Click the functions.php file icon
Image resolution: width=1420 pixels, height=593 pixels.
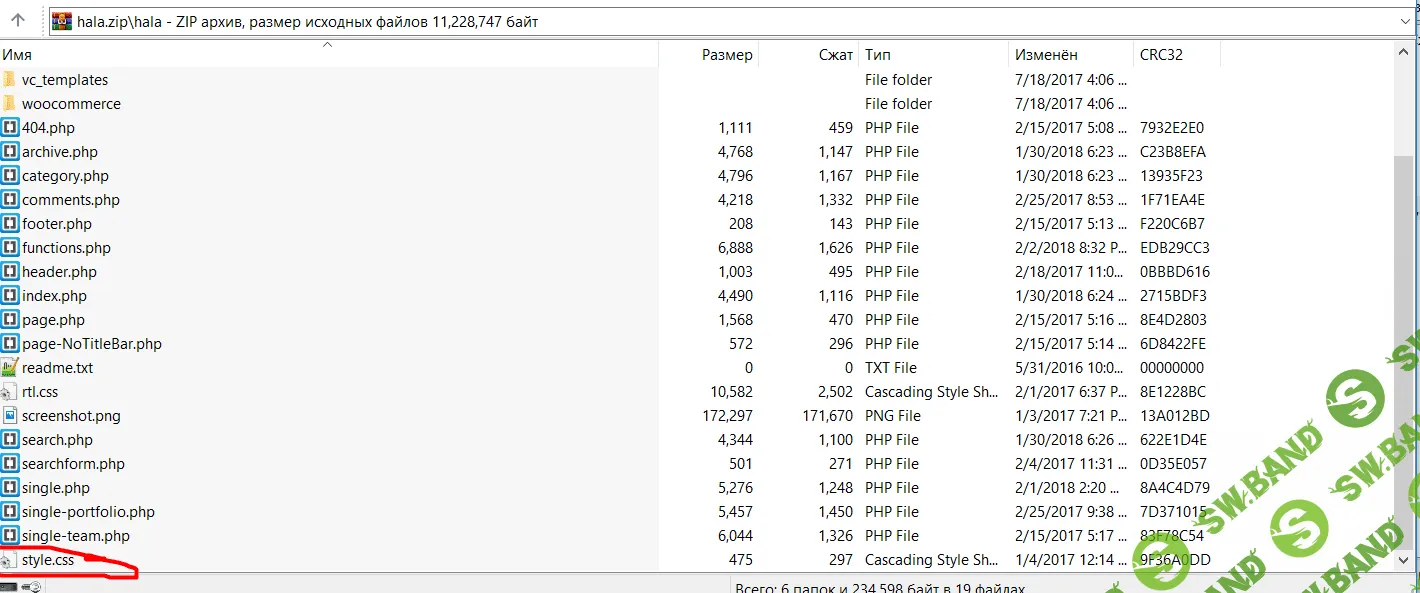point(10,248)
